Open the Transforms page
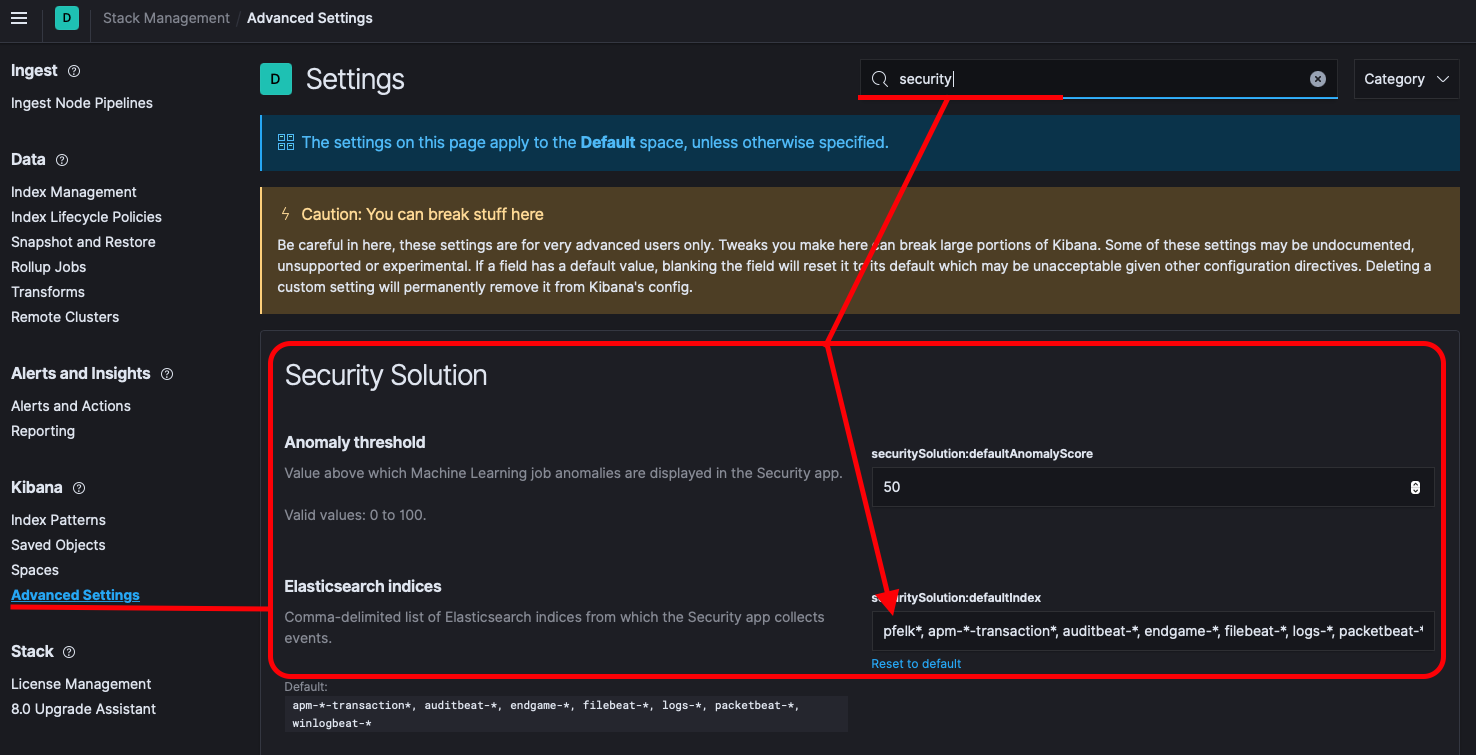Screen dimensions: 1476x755 (x=48, y=292)
